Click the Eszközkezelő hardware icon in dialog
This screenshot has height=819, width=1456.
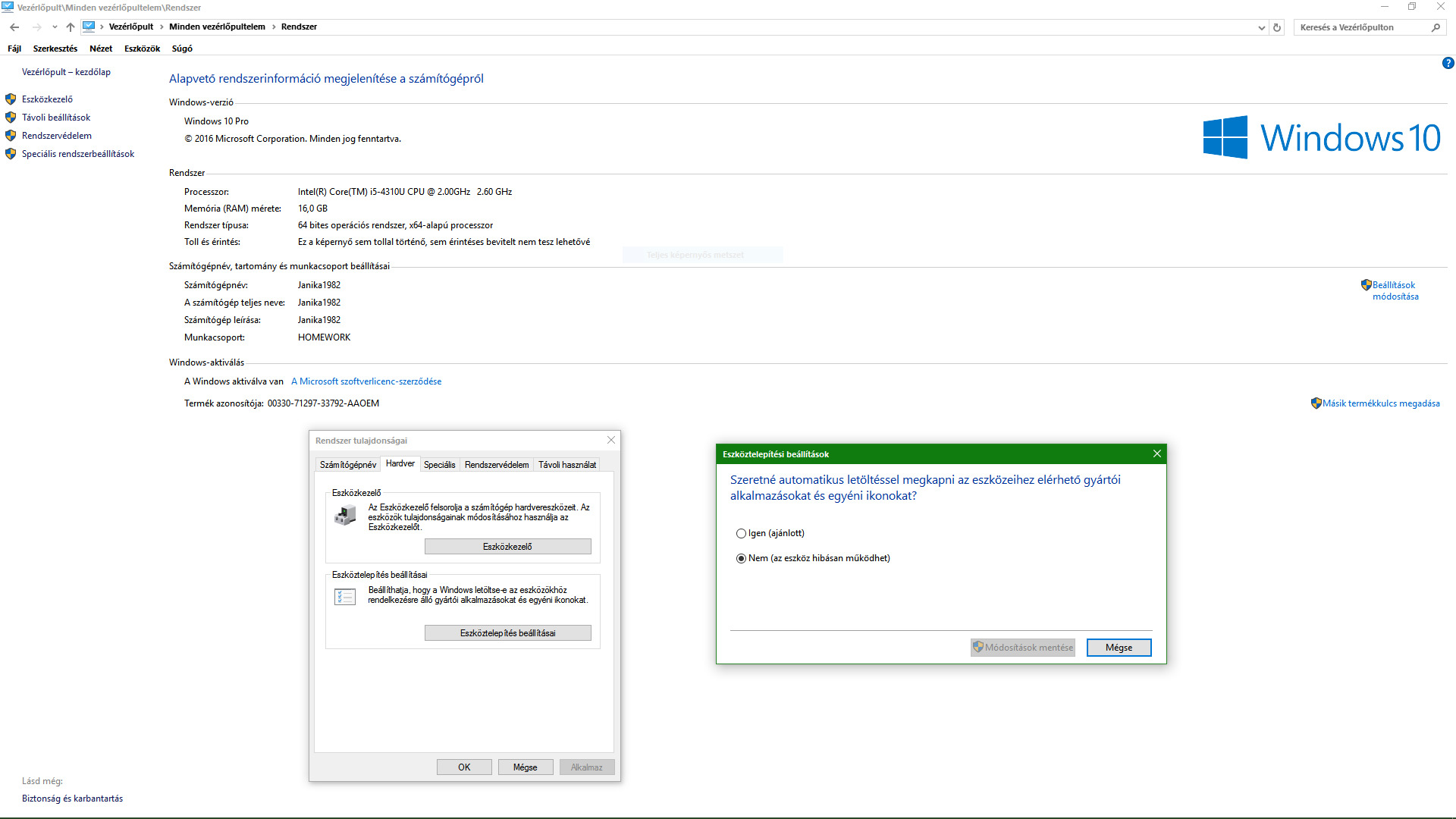[x=345, y=516]
